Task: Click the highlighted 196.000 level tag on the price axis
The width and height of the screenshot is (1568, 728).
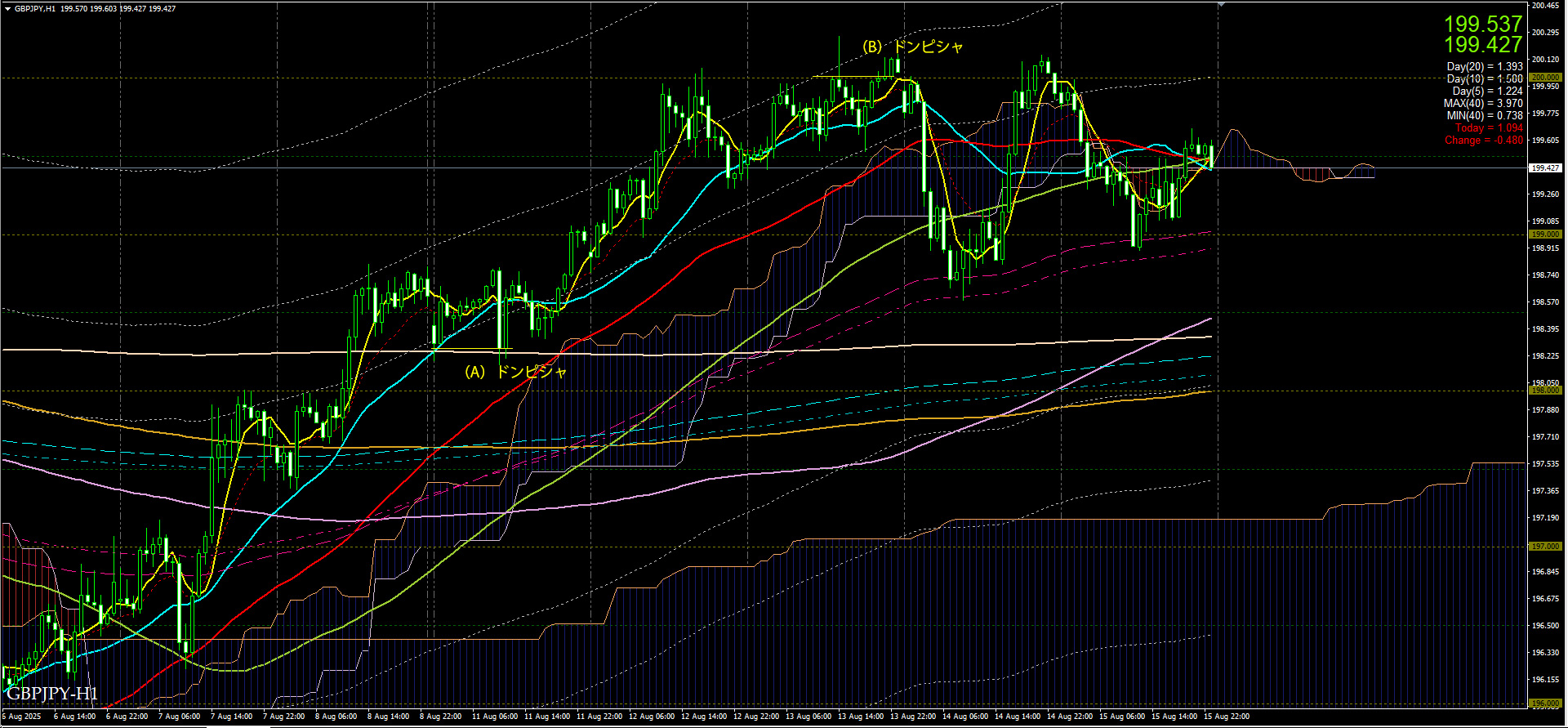Action: point(1545,703)
